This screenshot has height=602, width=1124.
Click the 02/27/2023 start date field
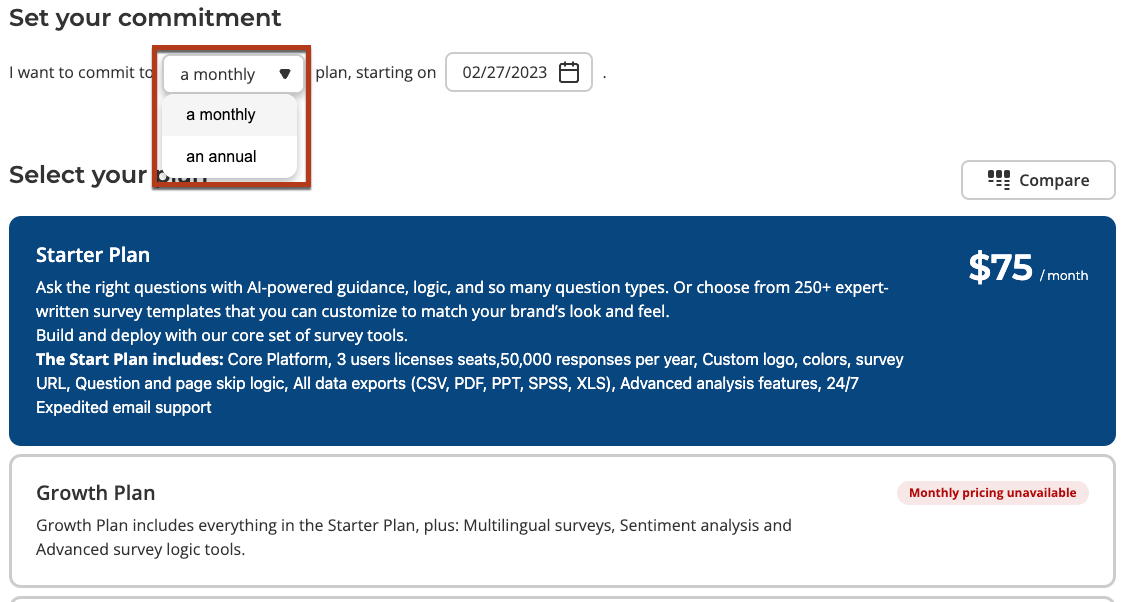pos(519,72)
